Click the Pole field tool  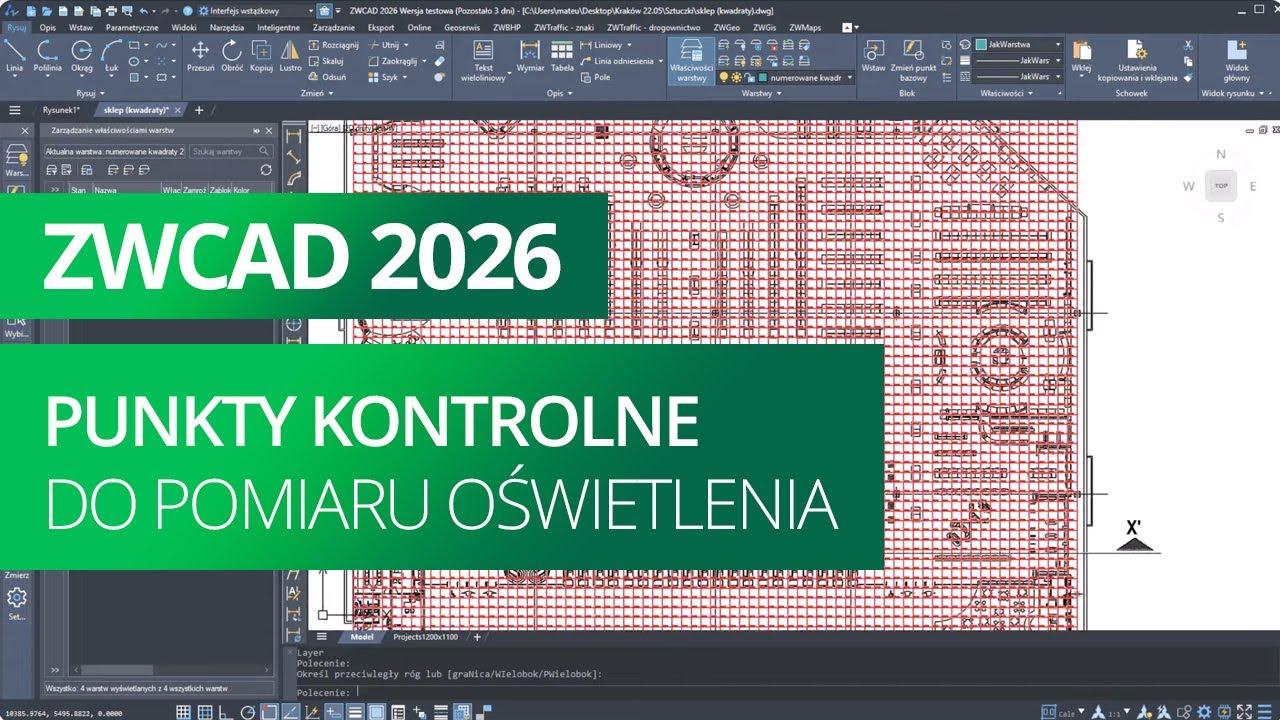pyautogui.click(x=594, y=77)
